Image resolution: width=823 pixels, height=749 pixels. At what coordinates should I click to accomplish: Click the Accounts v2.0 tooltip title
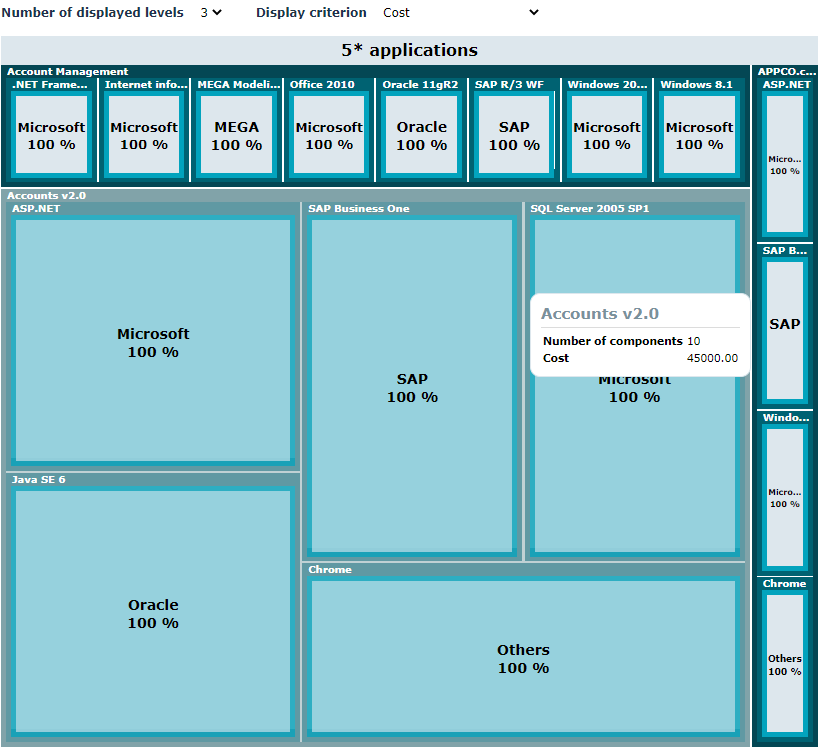coord(600,314)
